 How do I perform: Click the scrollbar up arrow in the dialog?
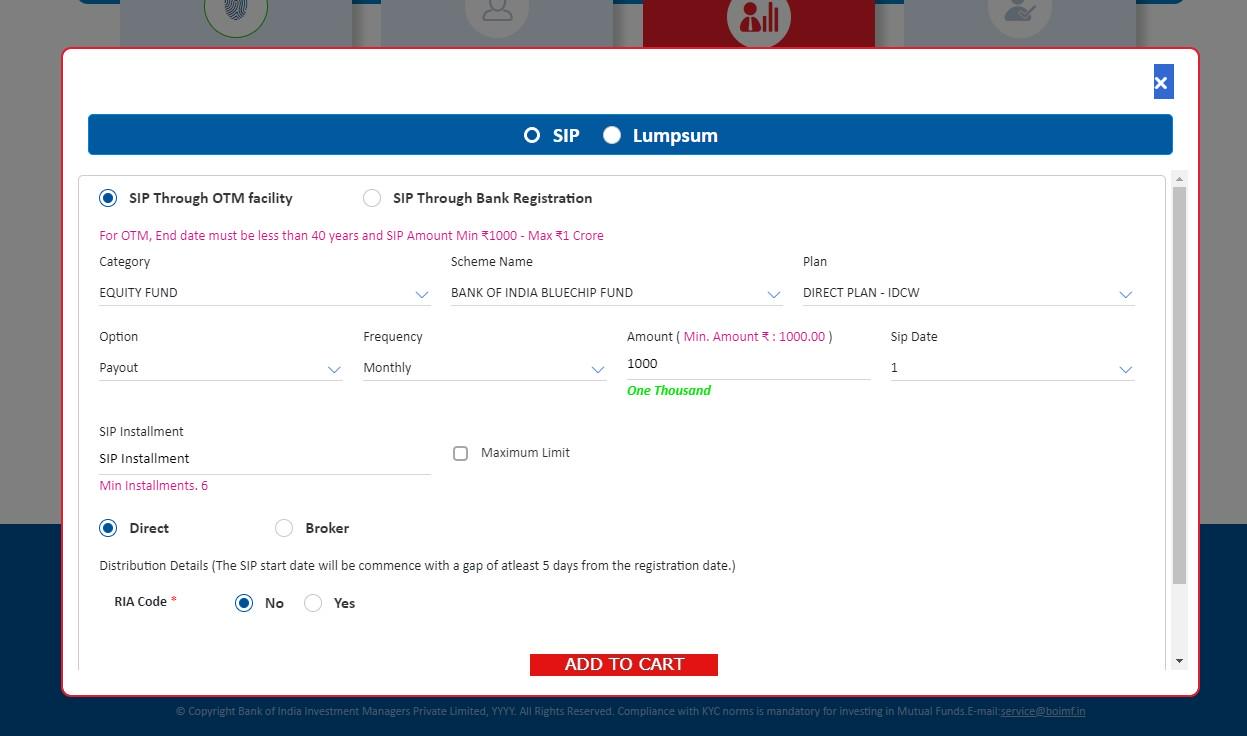tap(1179, 179)
